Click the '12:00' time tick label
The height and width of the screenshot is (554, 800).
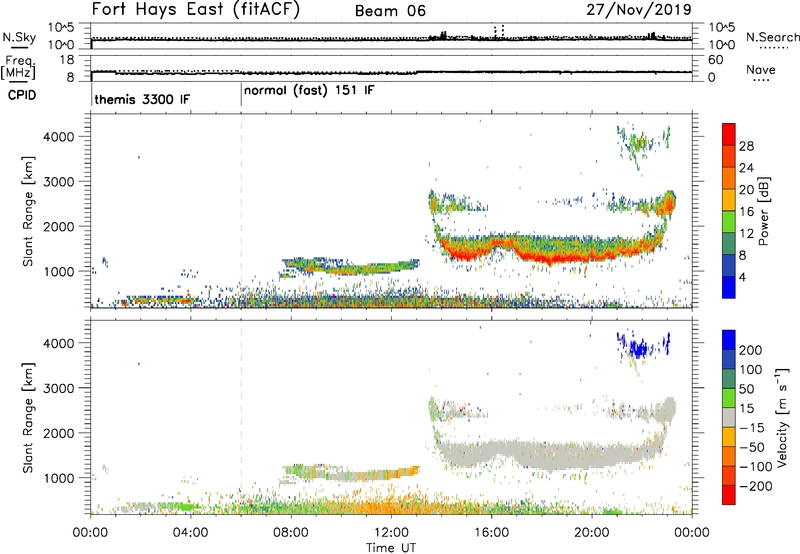point(391,533)
